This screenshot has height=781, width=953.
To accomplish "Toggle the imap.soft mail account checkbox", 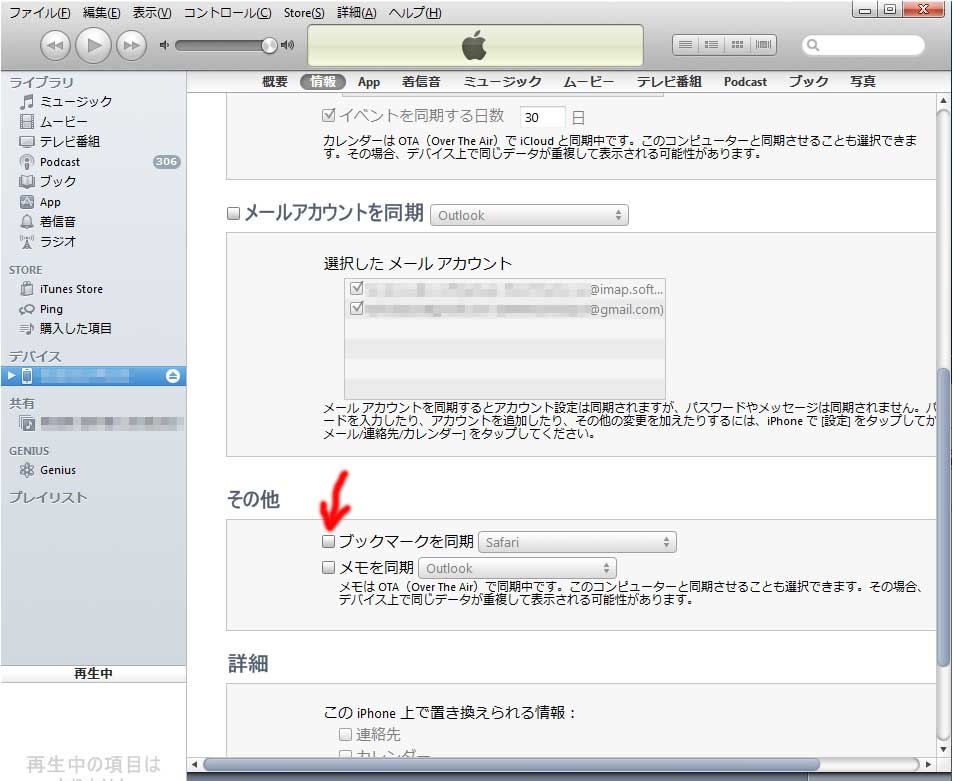I will (357, 287).
